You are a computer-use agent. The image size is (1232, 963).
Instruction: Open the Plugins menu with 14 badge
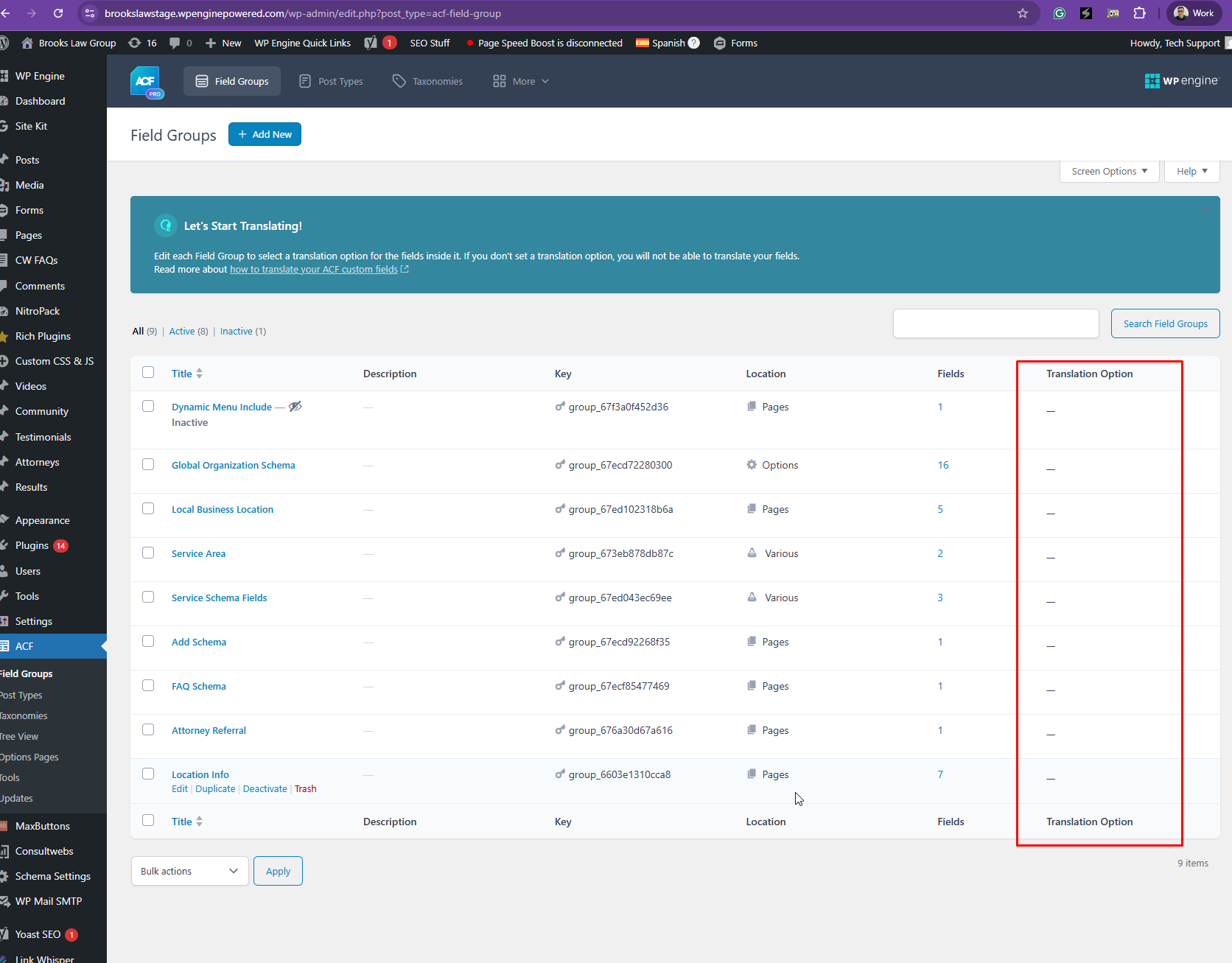[41, 545]
